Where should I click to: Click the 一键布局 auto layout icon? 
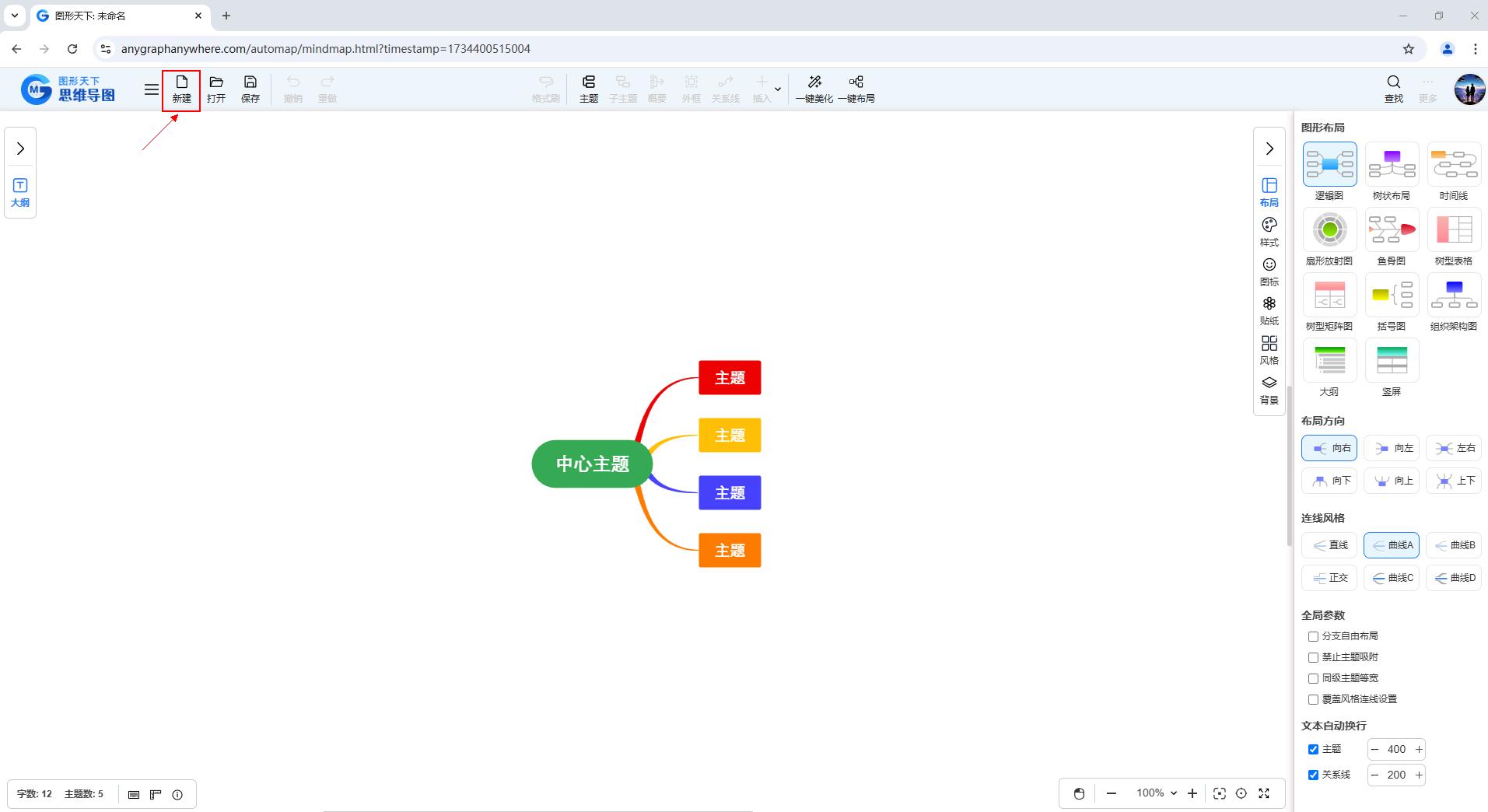(856, 82)
